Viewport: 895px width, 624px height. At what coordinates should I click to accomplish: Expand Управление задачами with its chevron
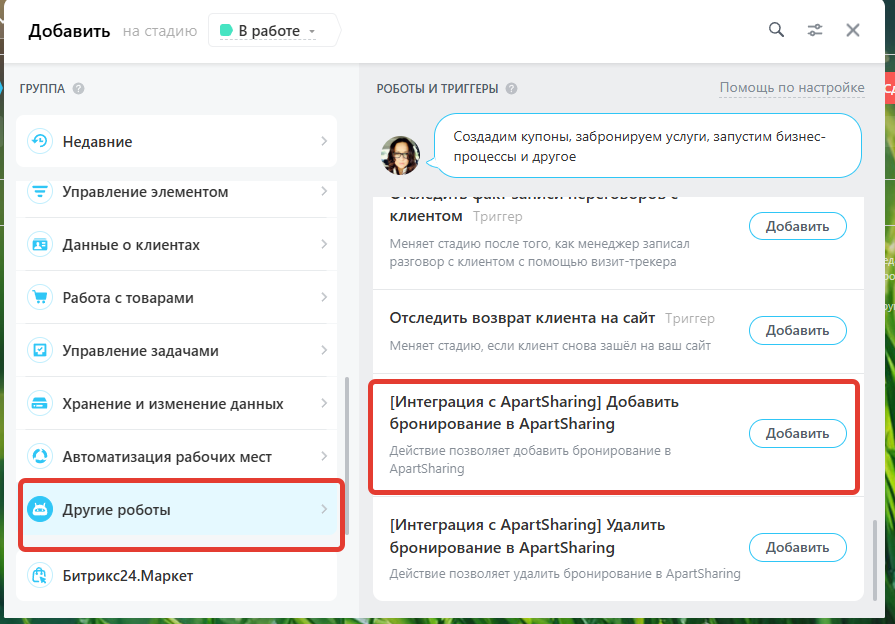point(324,350)
